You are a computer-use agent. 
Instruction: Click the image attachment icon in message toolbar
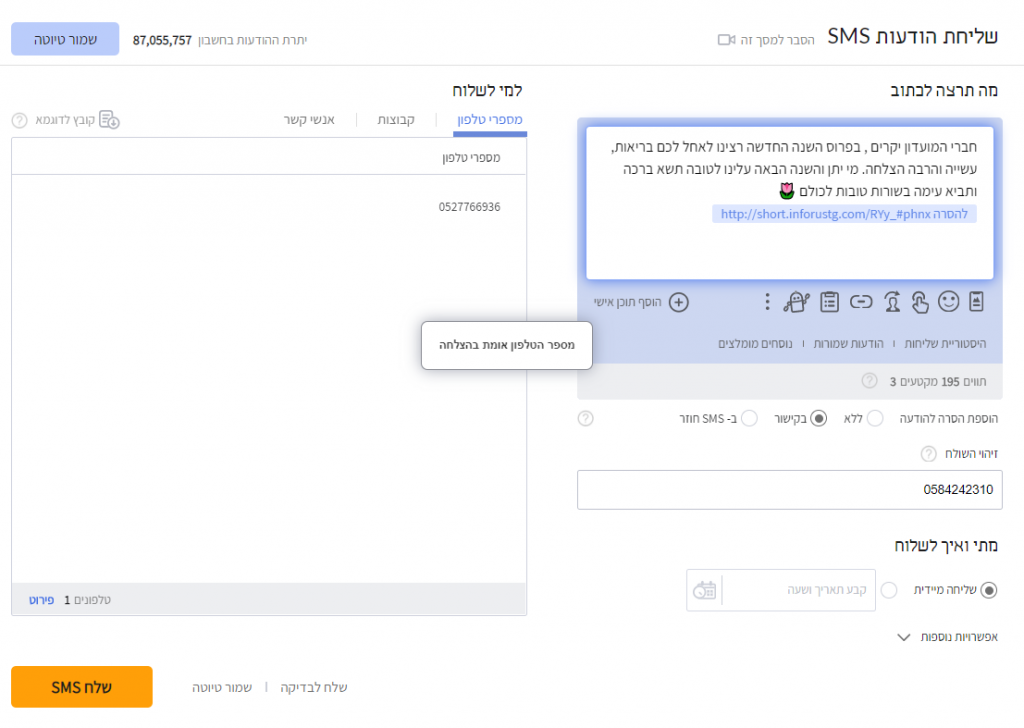point(977,301)
